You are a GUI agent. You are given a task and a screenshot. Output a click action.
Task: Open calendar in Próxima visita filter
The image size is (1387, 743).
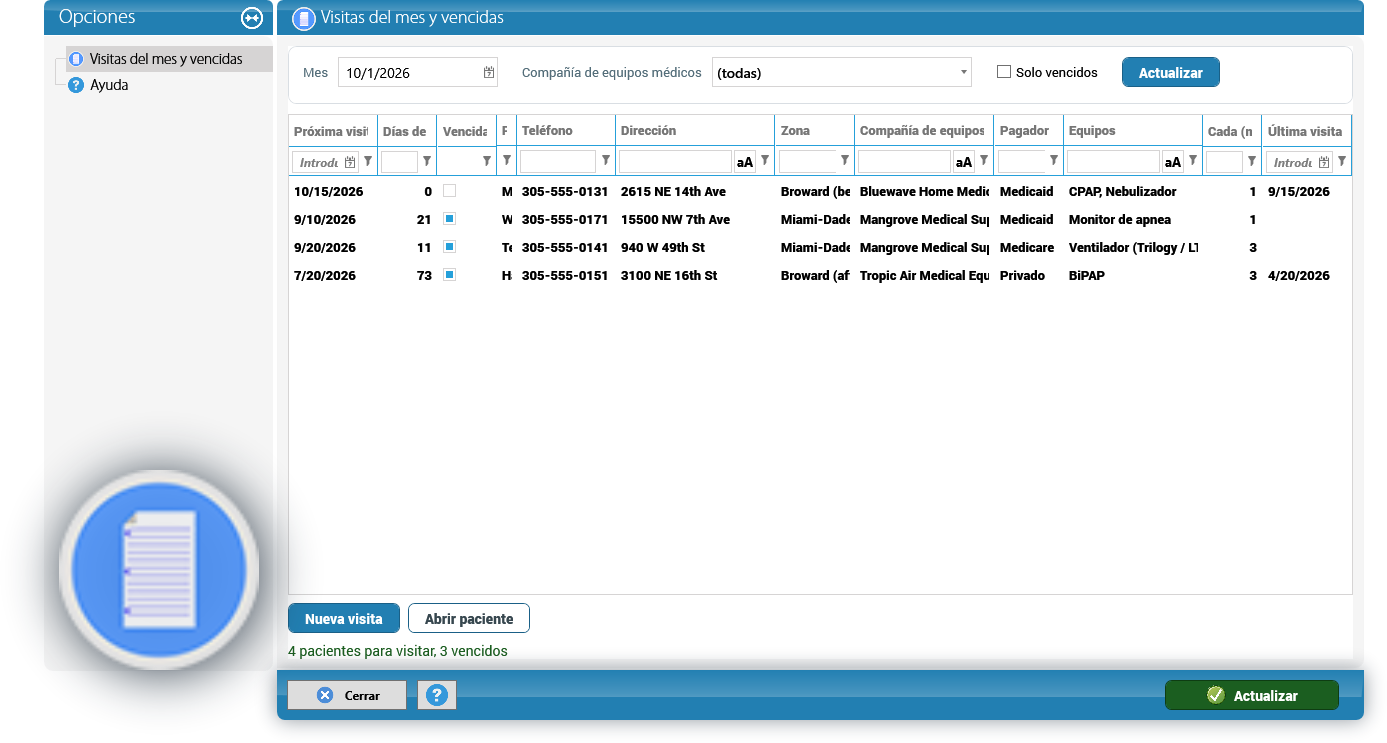[350, 161]
